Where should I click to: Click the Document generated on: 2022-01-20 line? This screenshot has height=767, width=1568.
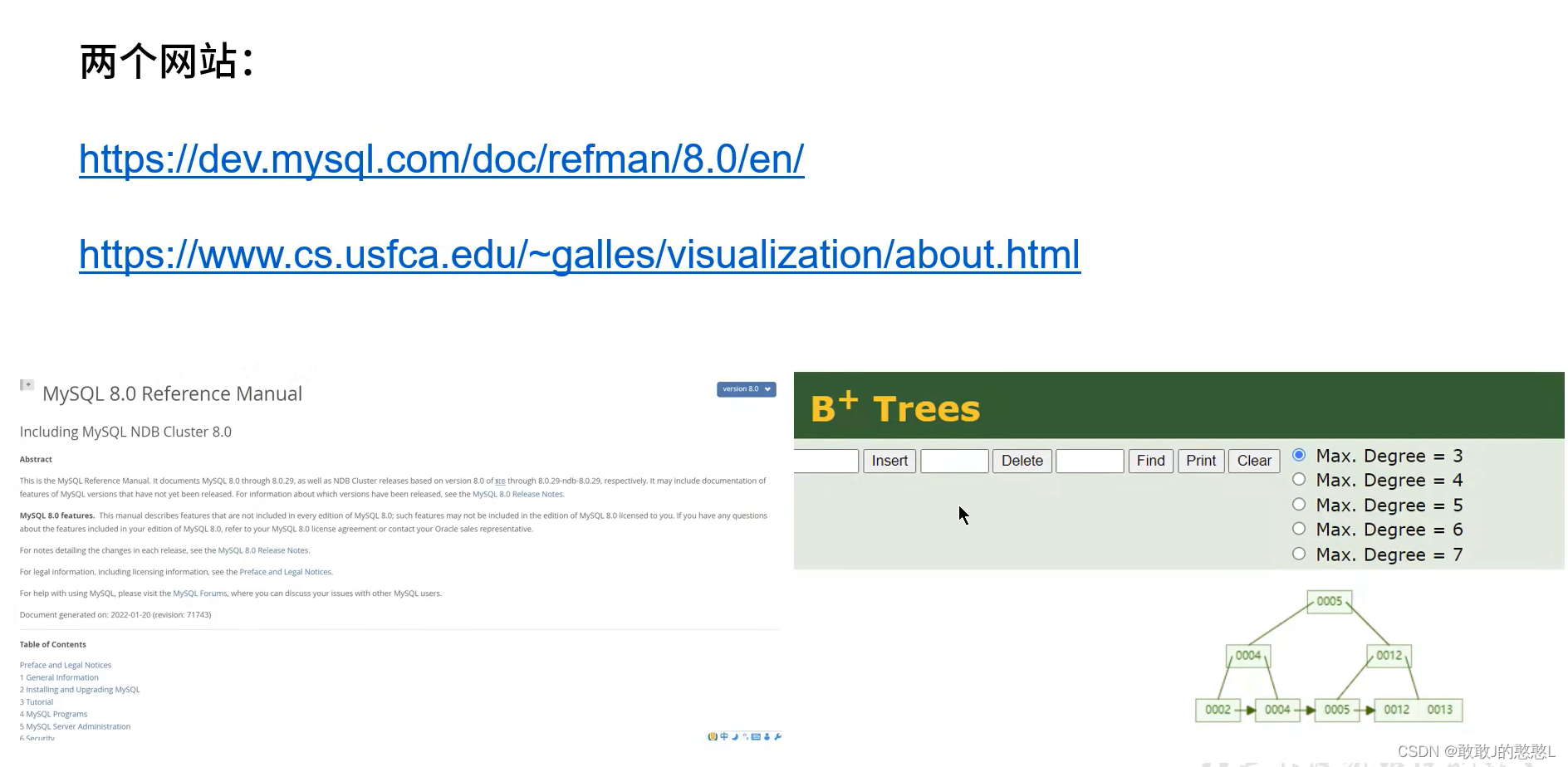[x=115, y=615]
